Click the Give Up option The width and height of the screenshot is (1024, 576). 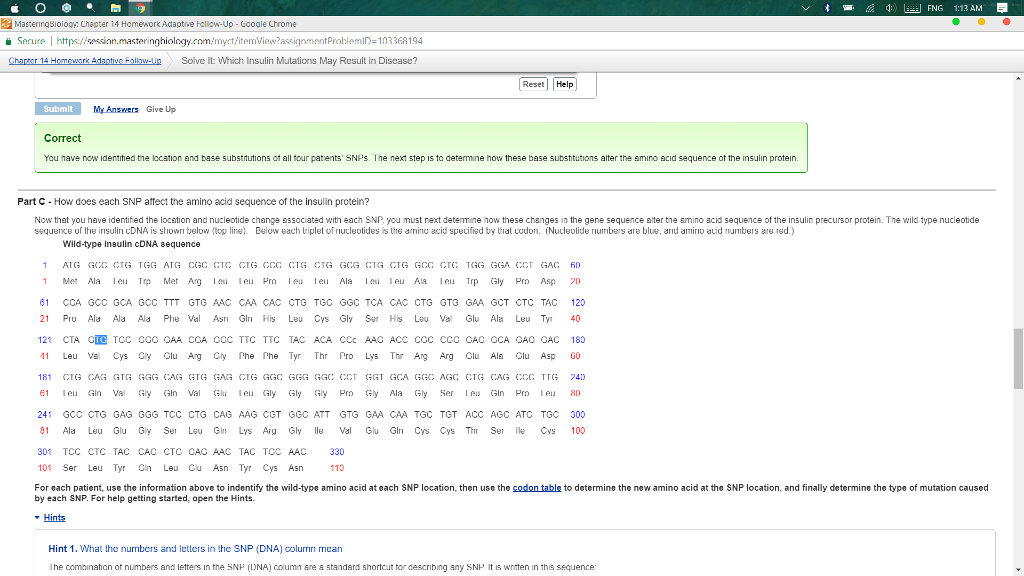click(161, 109)
